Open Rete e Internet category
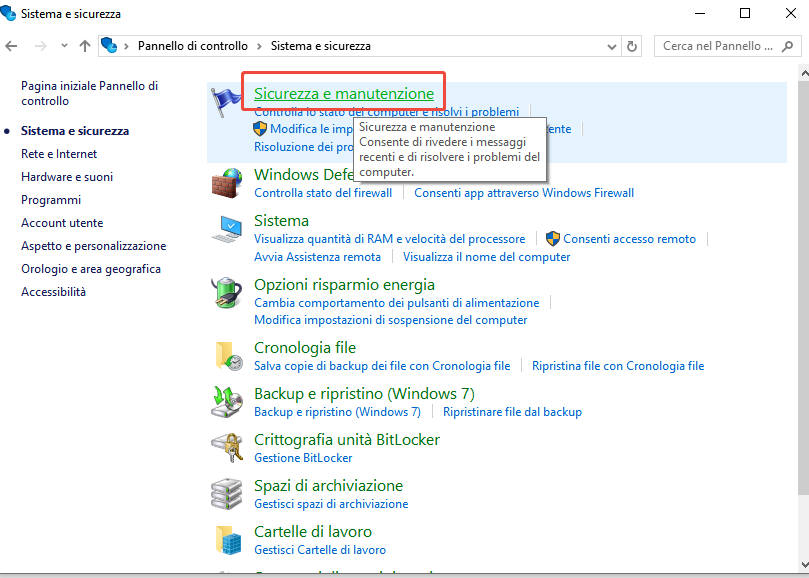The image size is (809, 578). pyautogui.click(x=59, y=154)
